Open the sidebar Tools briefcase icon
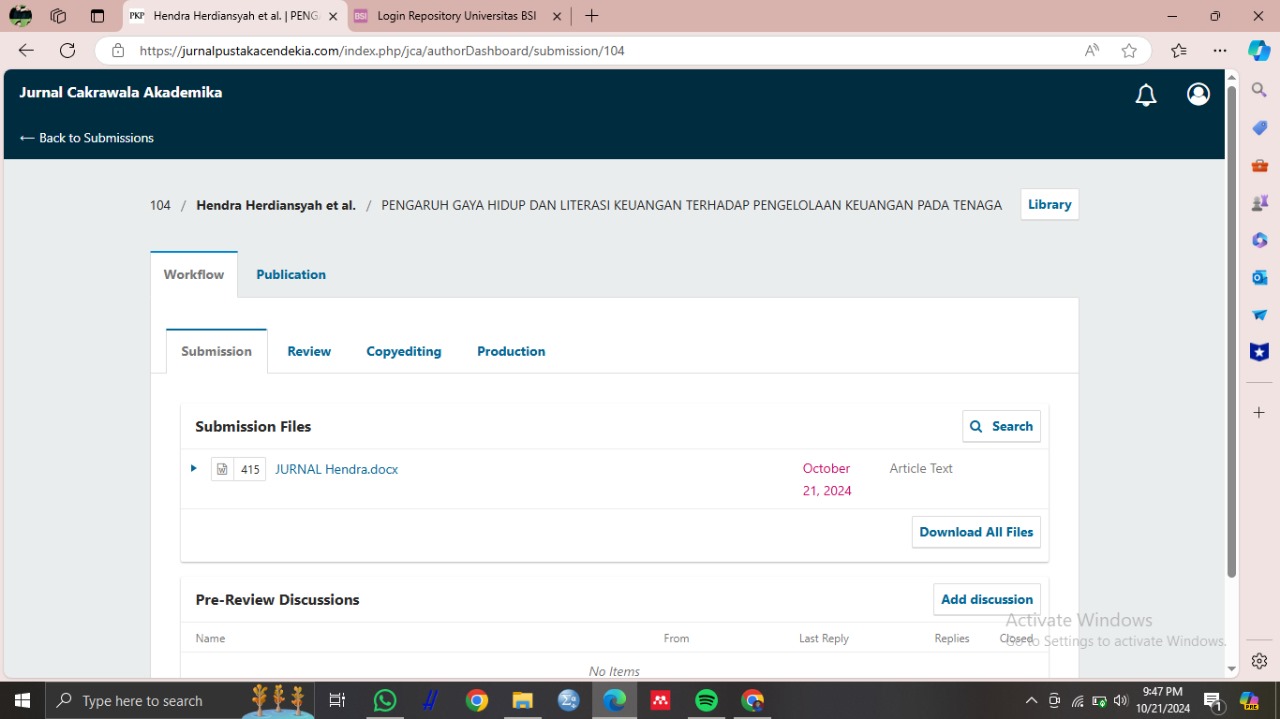Image resolution: width=1280 pixels, height=719 pixels. pos(1259,165)
